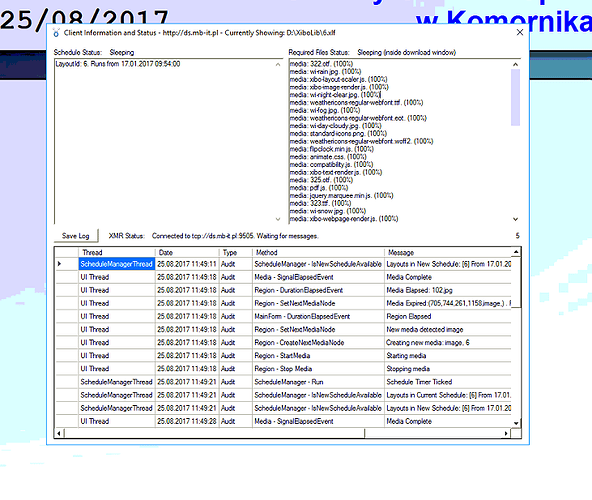Click the Required Files vertical scrollbar thumb
This screenshot has width=592, height=500.
(515, 97)
